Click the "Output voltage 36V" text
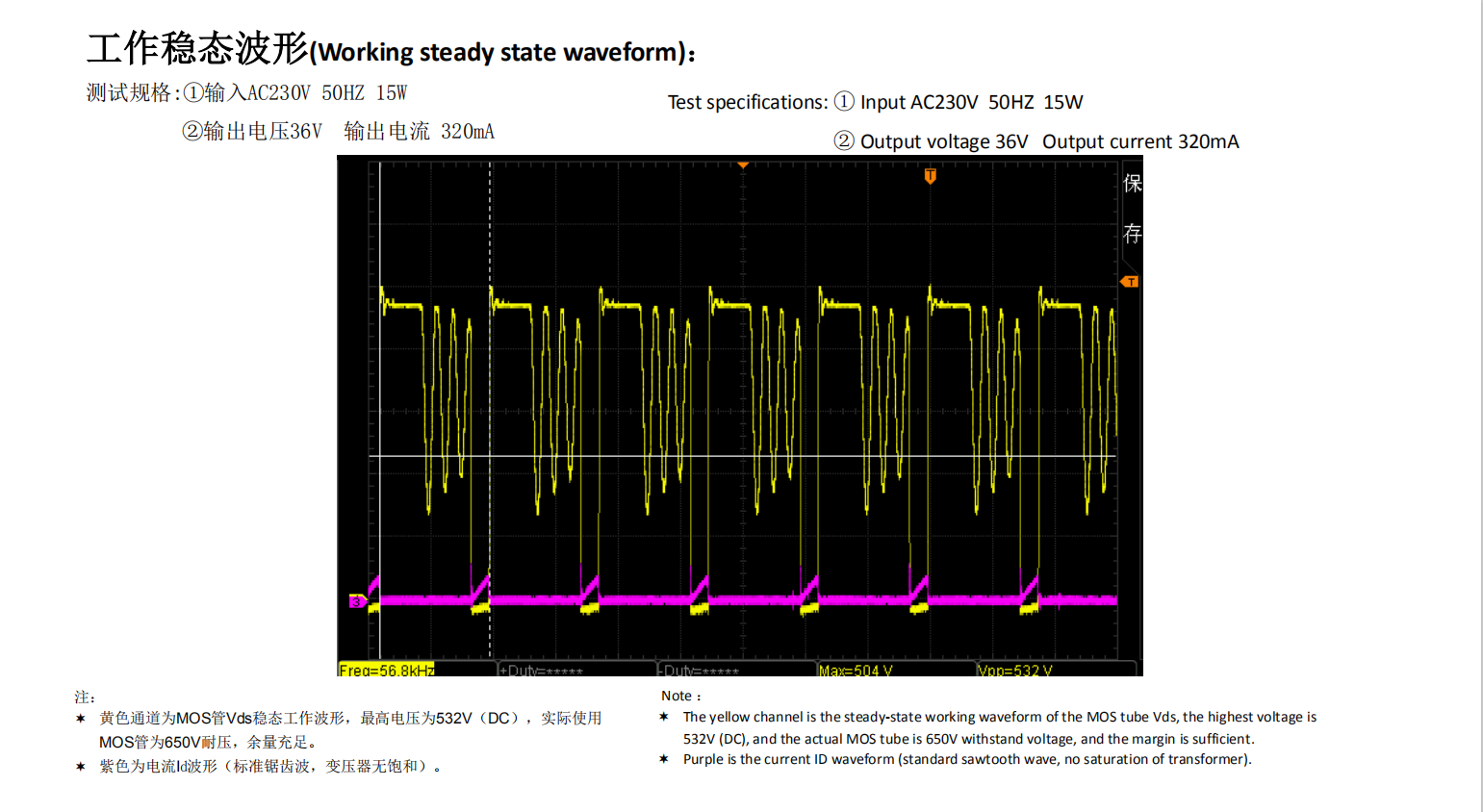Viewport: 1483px width, 812px height. click(x=943, y=141)
